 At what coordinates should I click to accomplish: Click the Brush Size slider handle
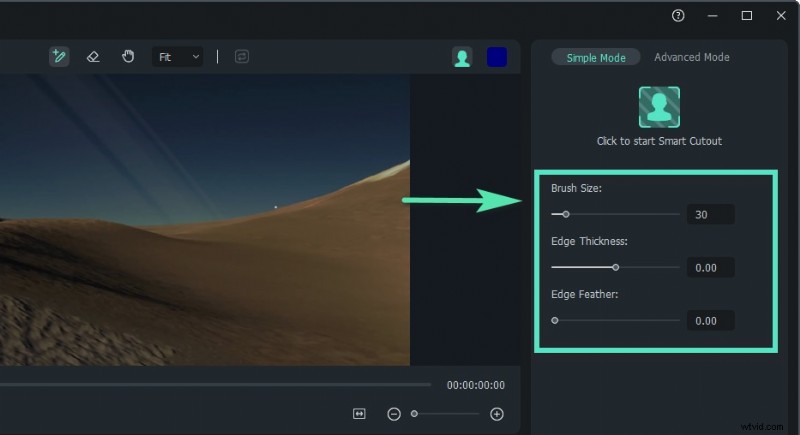coord(566,214)
